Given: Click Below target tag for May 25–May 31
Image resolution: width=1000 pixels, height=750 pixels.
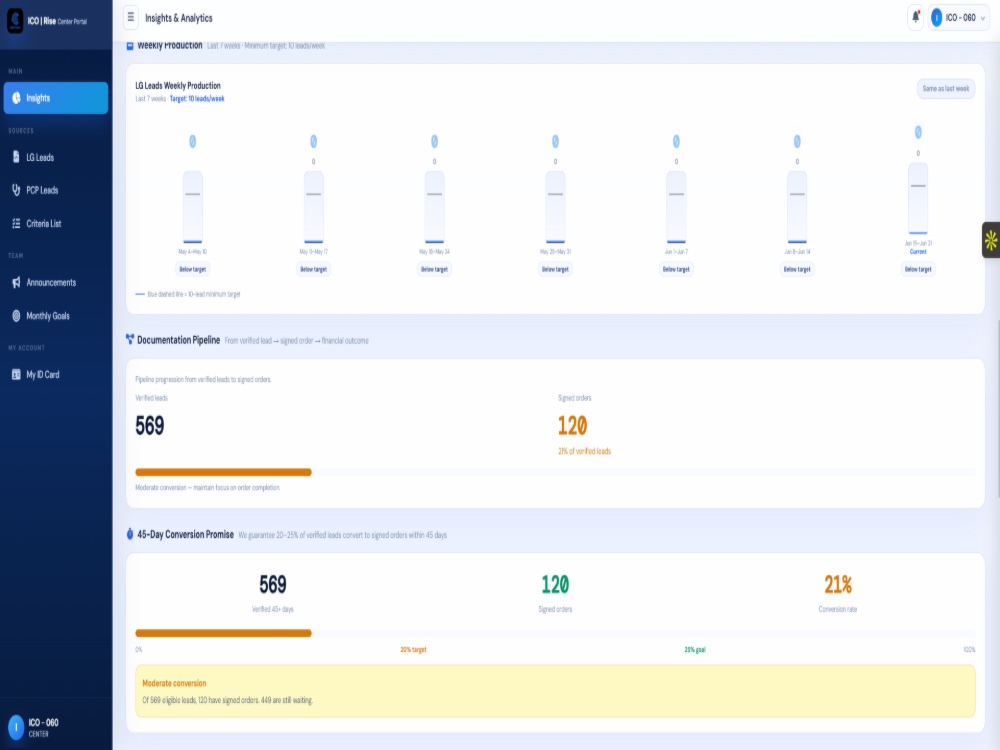Looking at the screenshot, I should click(555, 269).
